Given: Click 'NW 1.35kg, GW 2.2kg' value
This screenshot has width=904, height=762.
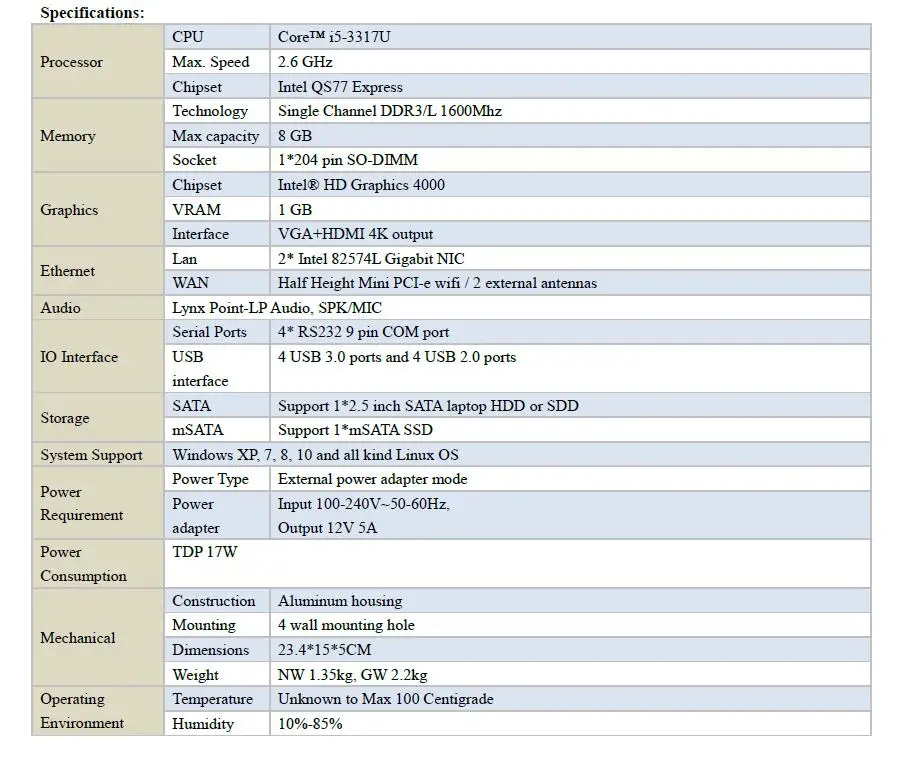Looking at the screenshot, I should pyautogui.click(x=353, y=674).
